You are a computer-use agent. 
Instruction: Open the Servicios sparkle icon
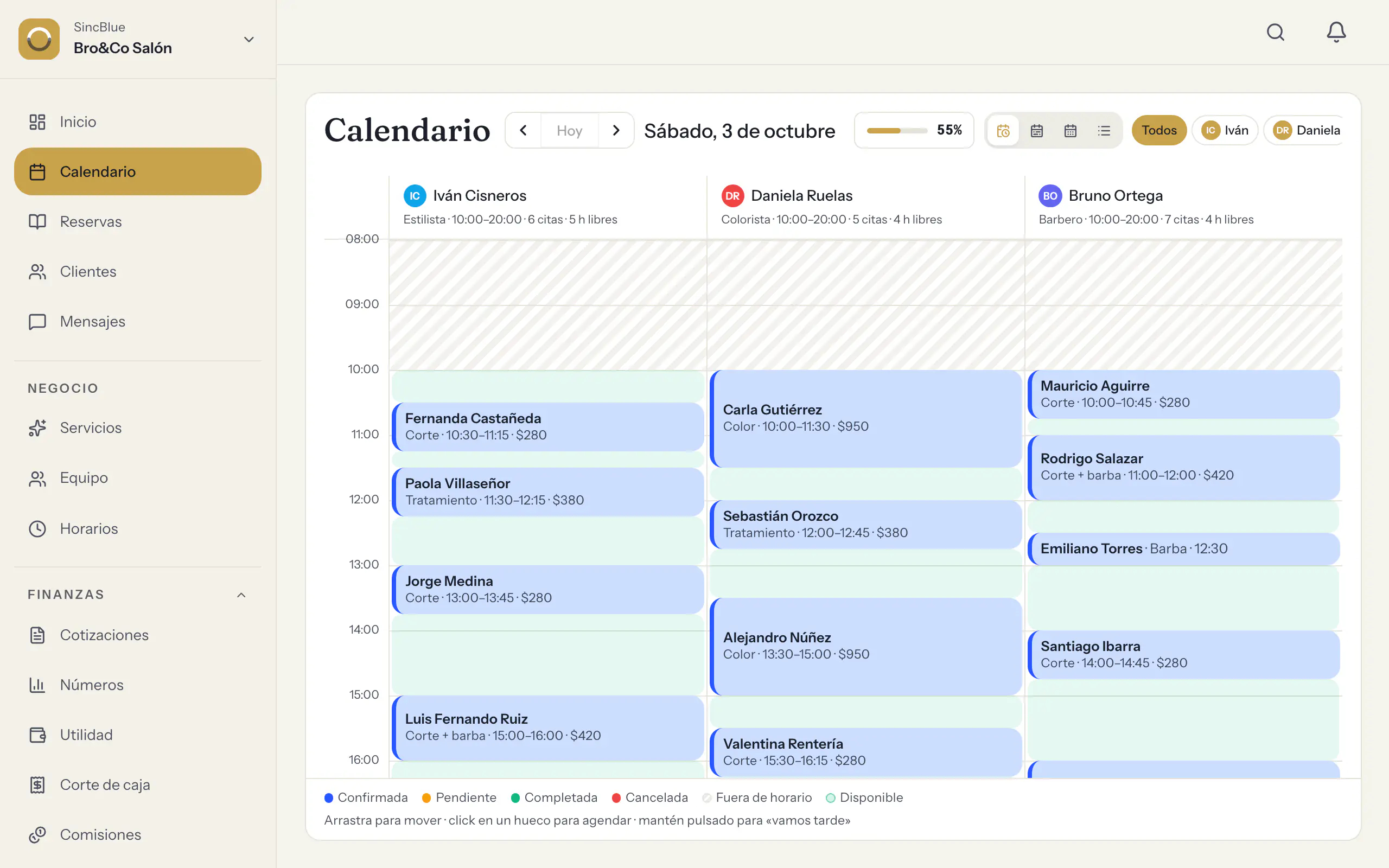pyautogui.click(x=37, y=427)
